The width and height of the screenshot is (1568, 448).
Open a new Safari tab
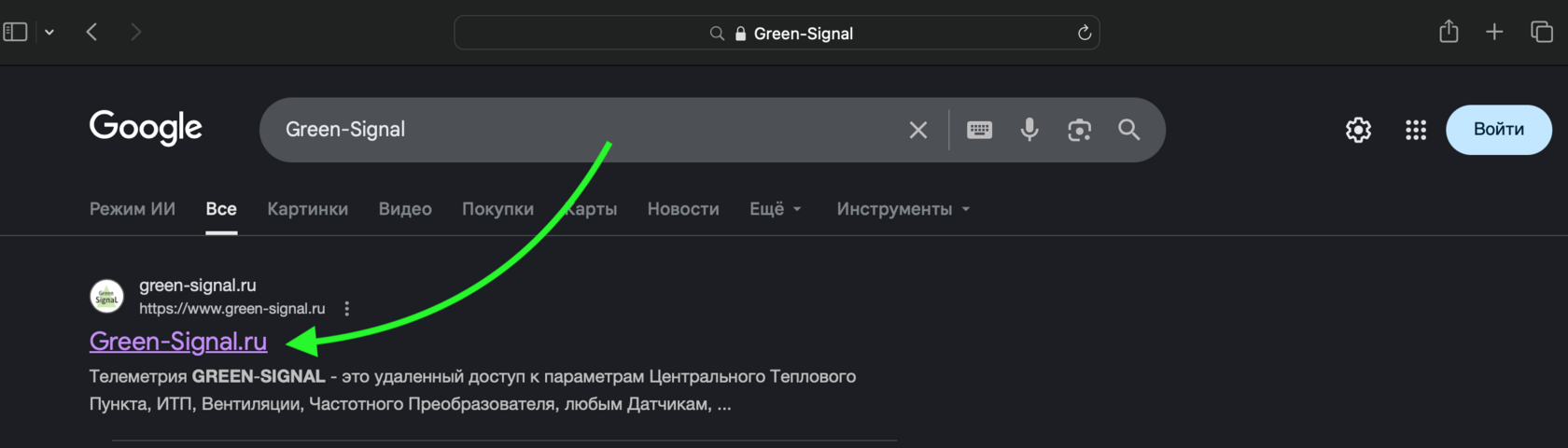click(1494, 32)
